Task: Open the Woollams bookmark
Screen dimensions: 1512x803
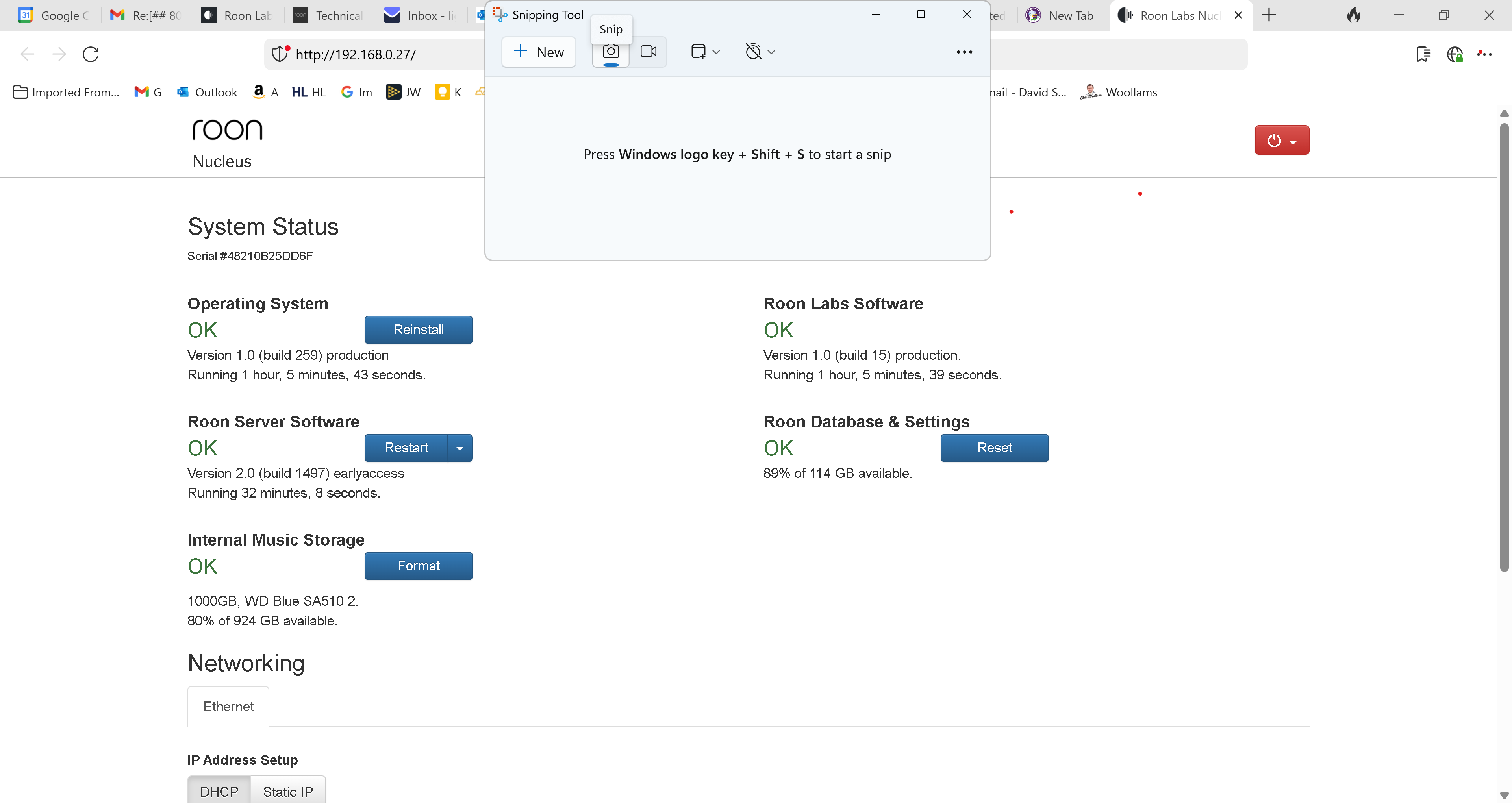Action: click(x=1118, y=92)
